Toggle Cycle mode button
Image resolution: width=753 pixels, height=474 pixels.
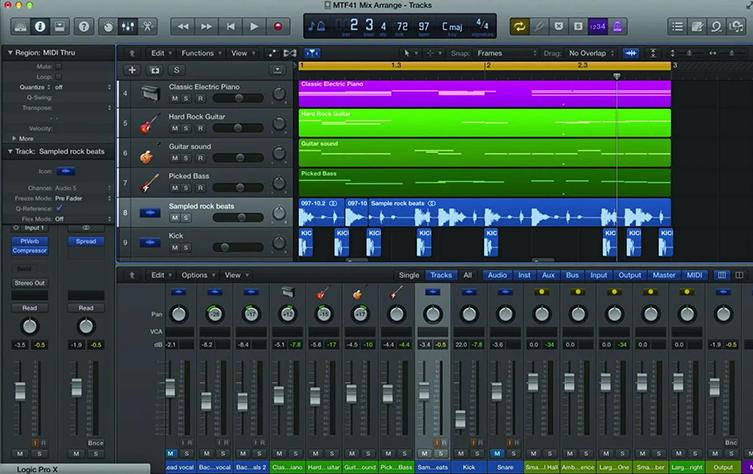(519, 26)
